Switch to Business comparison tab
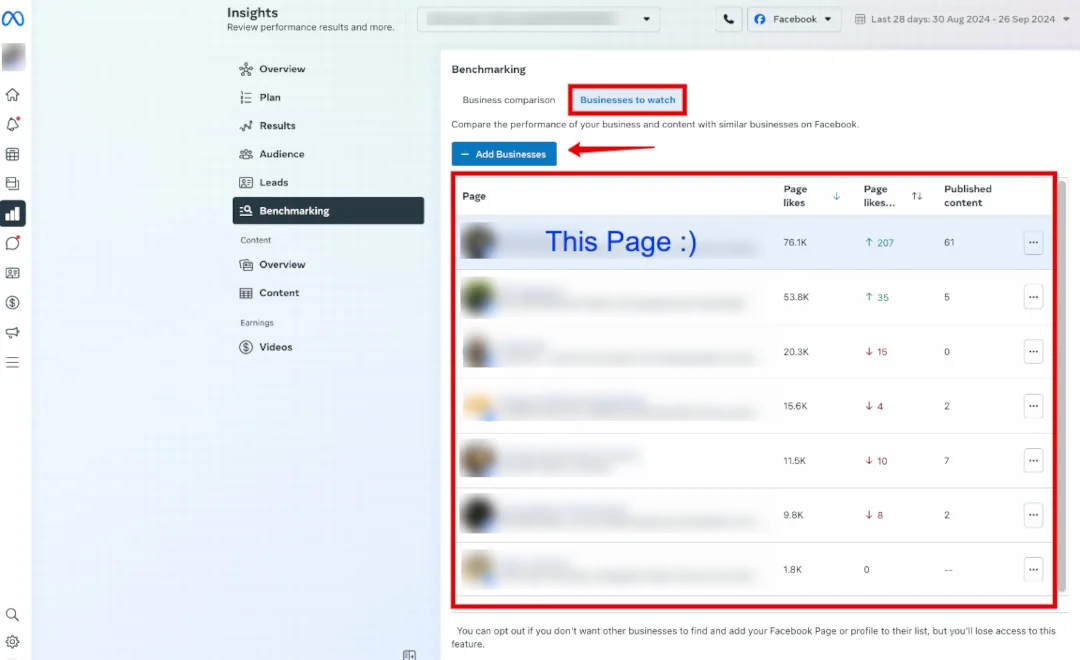The width and height of the screenshot is (1080, 660). [508, 100]
